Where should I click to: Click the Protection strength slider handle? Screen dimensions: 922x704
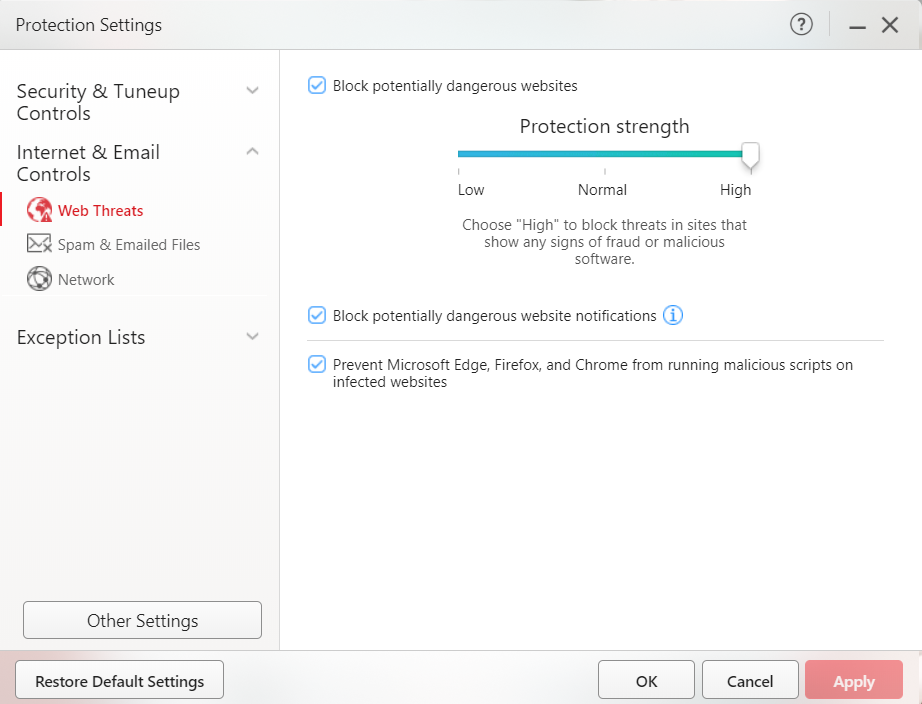click(750, 154)
